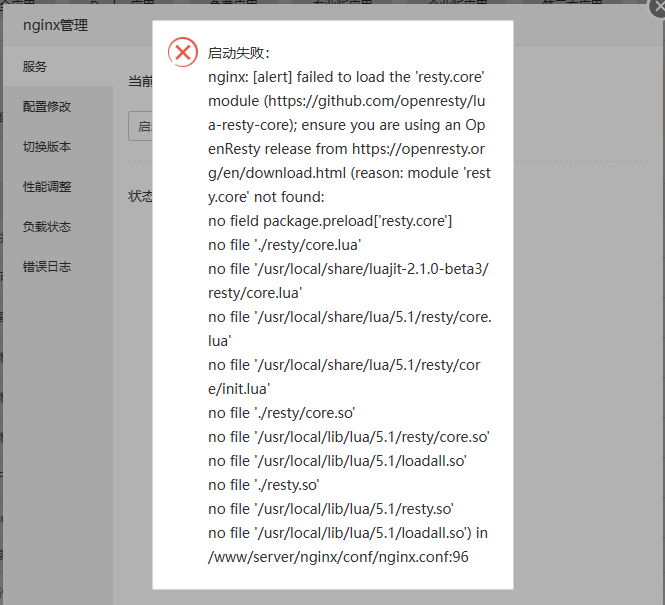The image size is (665, 605).
Task: Close the nginx管理 window with the X icon
Action: [658, 8]
